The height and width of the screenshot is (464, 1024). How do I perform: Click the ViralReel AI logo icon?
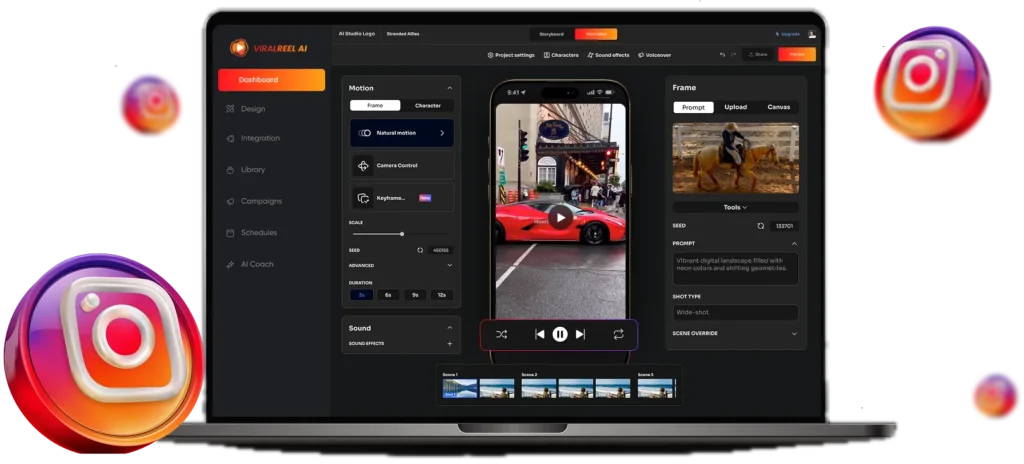239,47
